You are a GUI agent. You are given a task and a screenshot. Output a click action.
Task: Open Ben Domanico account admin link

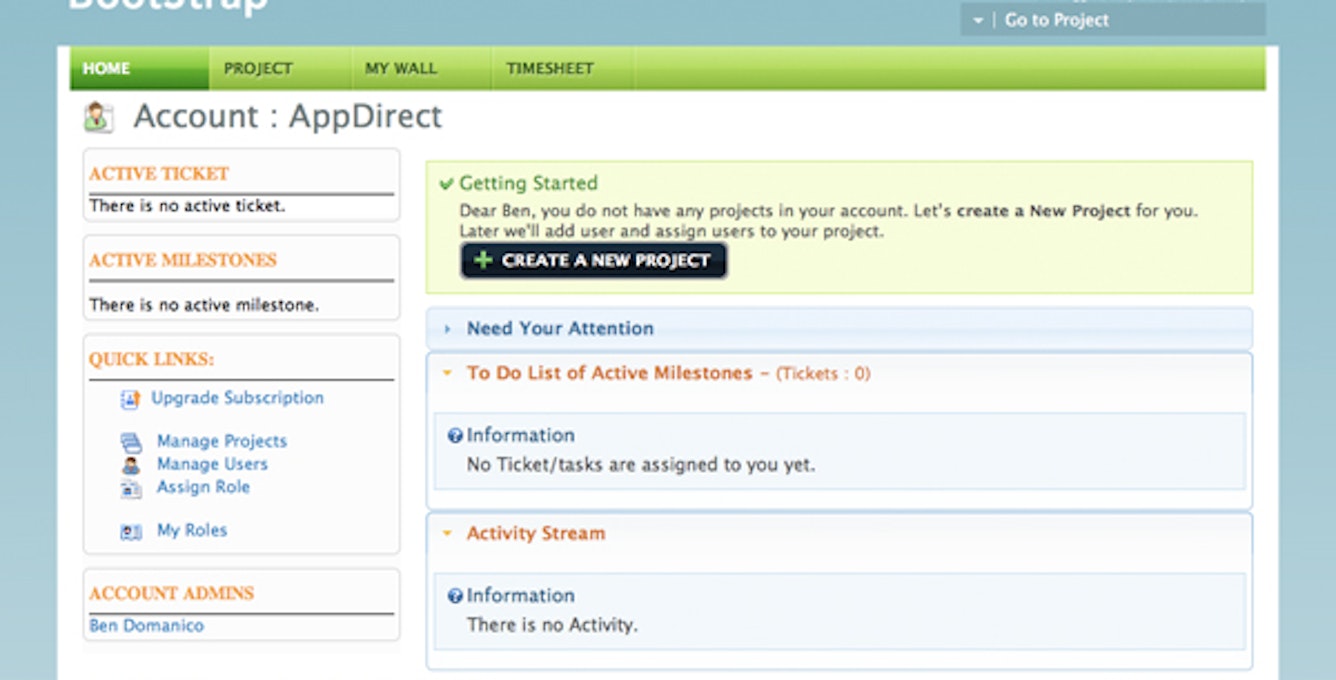tap(146, 626)
